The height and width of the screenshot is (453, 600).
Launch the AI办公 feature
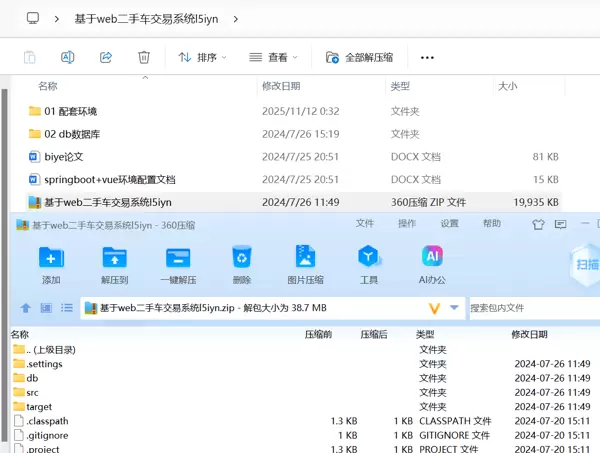432,258
